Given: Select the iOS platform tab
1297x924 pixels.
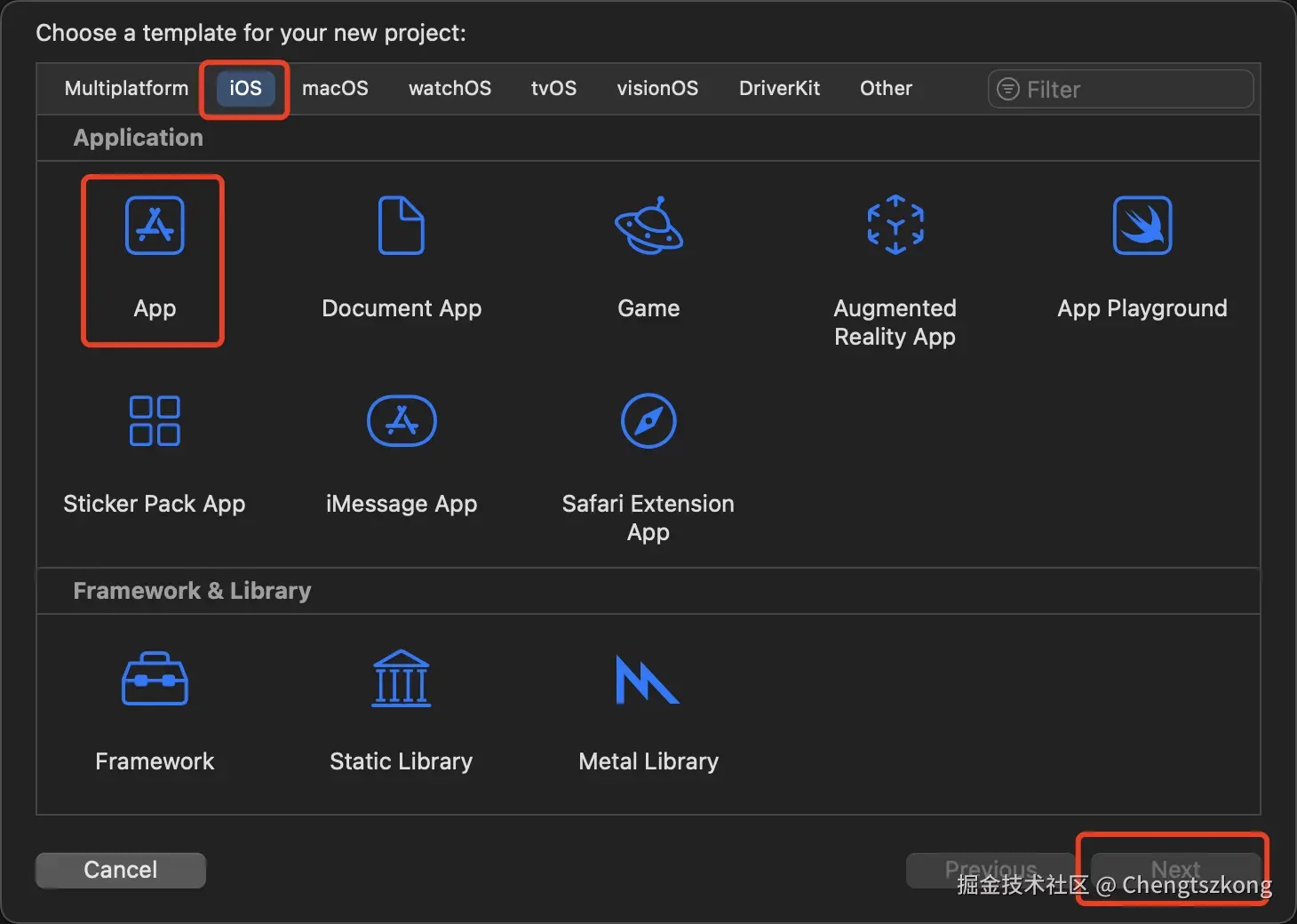Looking at the screenshot, I should [x=245, y=89].
